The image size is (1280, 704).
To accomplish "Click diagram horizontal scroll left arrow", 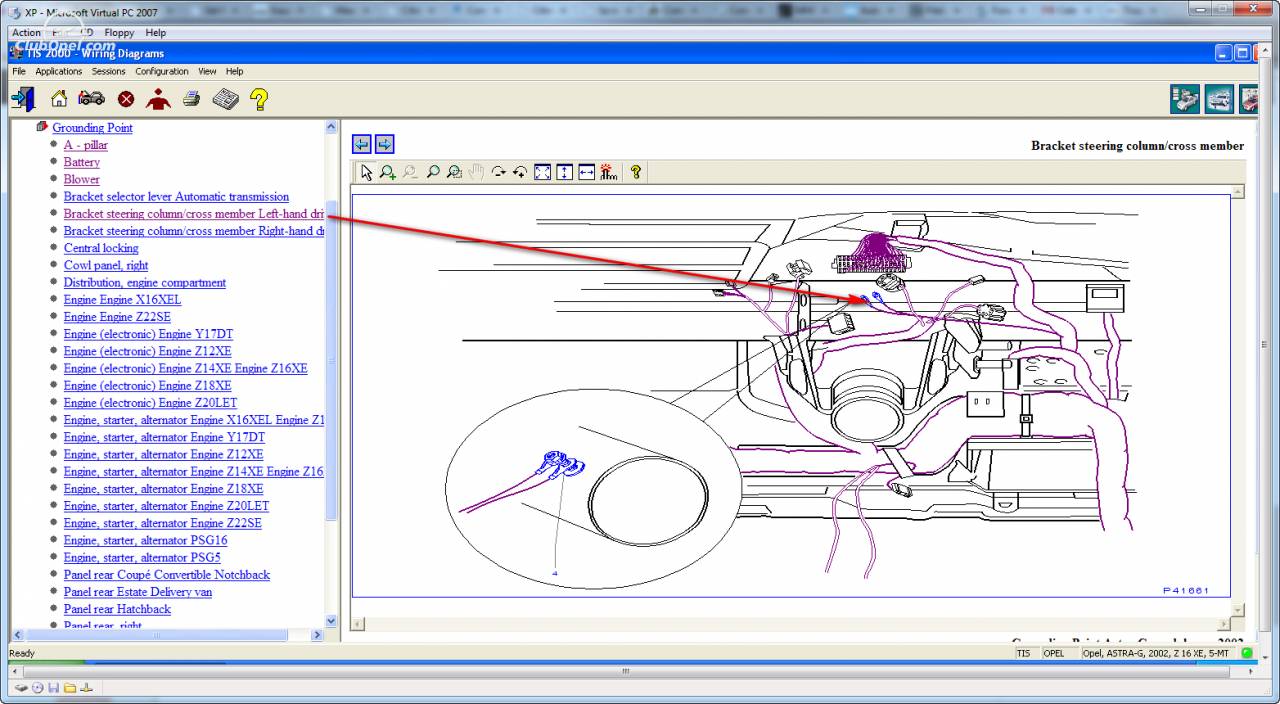I will (357, 623).
